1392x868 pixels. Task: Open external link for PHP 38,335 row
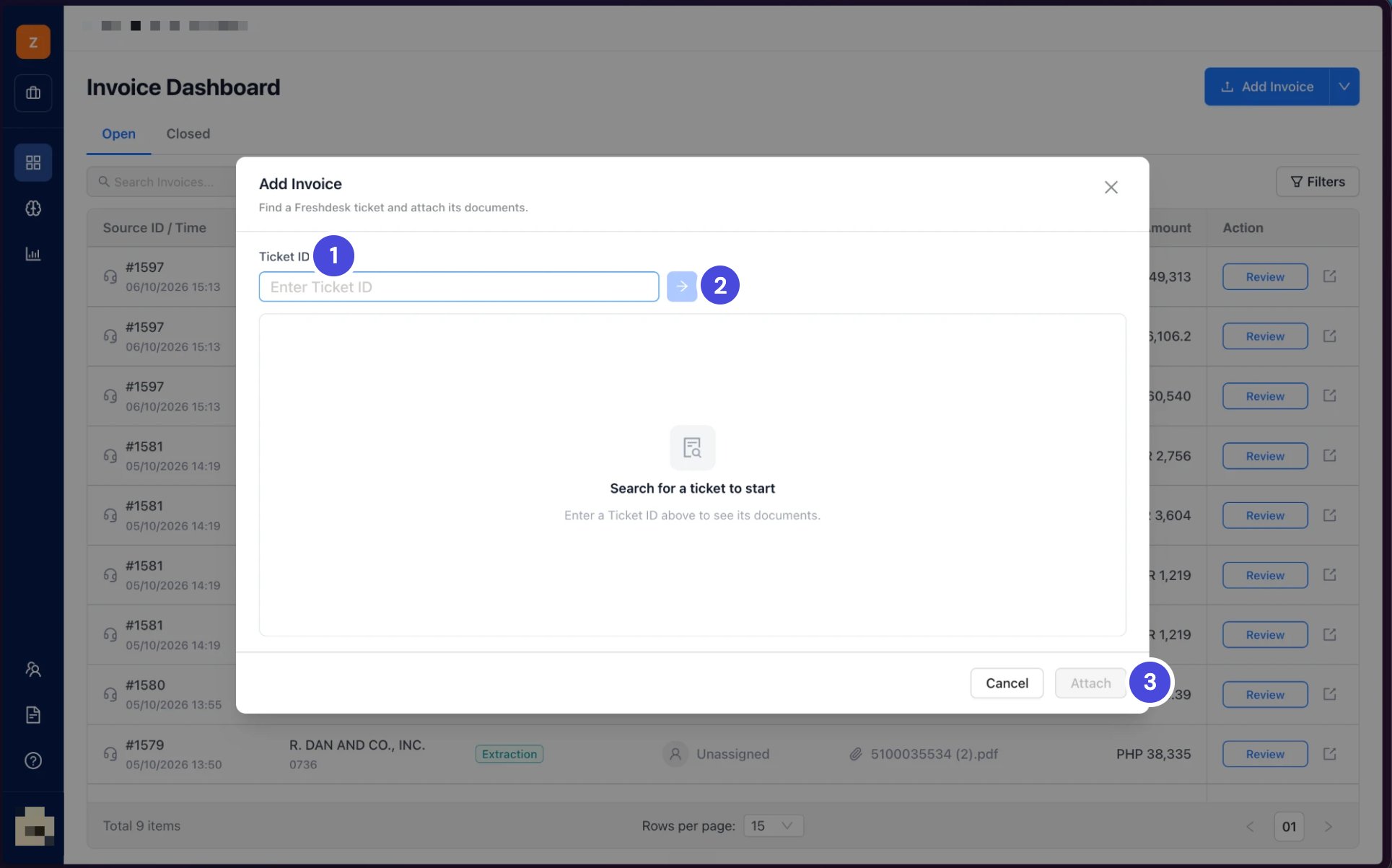pos(1329,754)
